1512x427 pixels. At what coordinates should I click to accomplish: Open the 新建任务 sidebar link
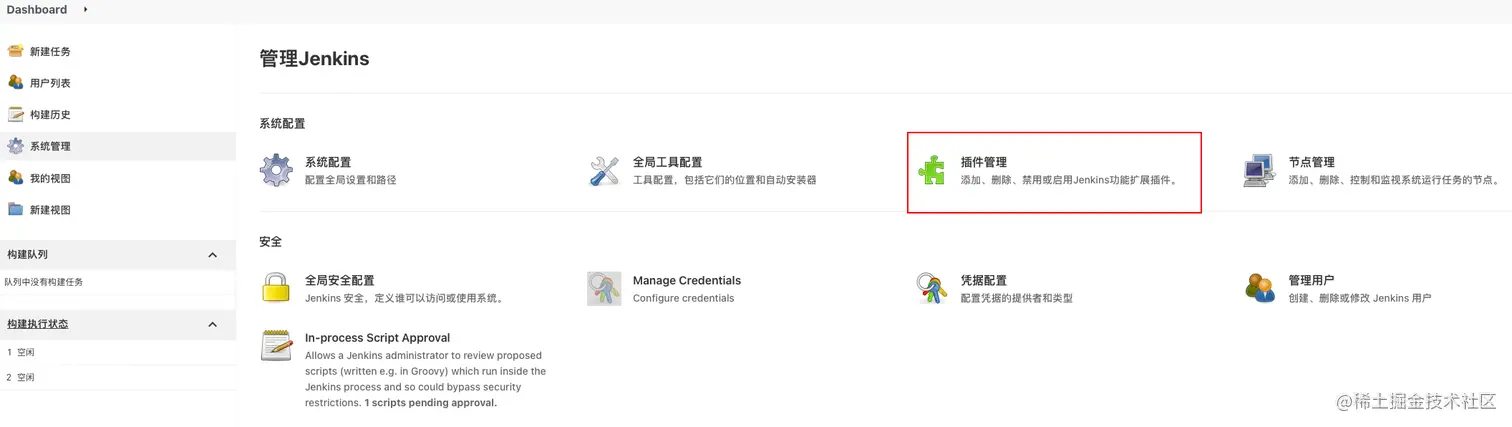pyautogui.click(x=50, y=51)
